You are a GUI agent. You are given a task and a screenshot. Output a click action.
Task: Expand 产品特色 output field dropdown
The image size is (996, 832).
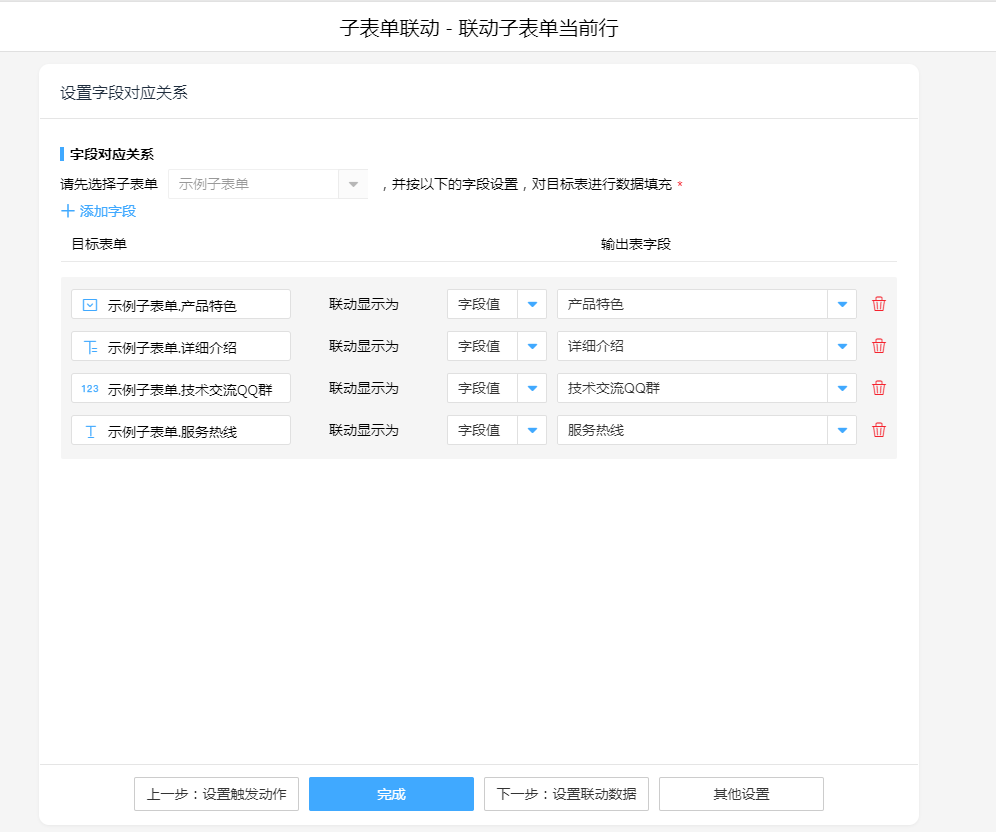click(842, 304)
